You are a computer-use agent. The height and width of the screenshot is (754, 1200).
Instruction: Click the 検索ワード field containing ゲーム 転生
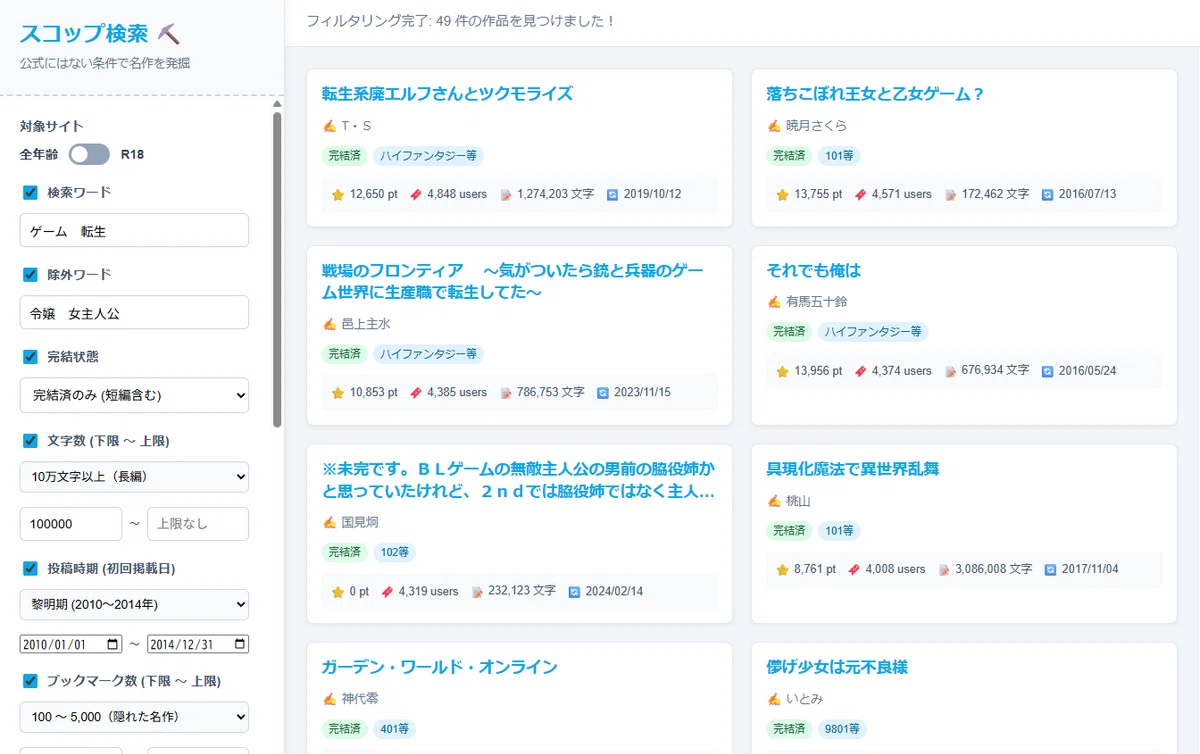(134, 230)
